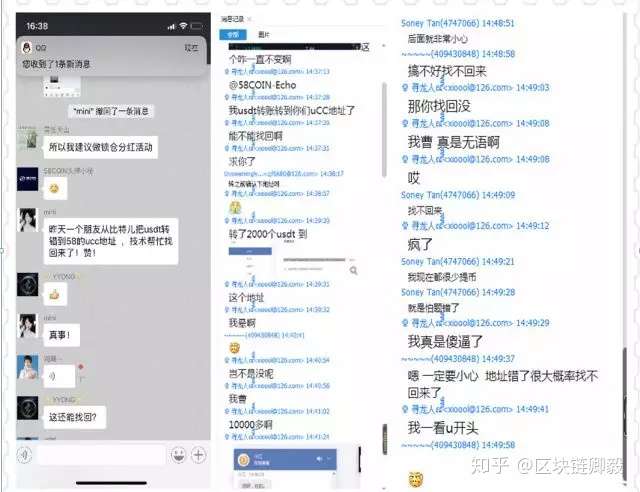Tap the QQ penguin icon in the notification

[27, 48]
